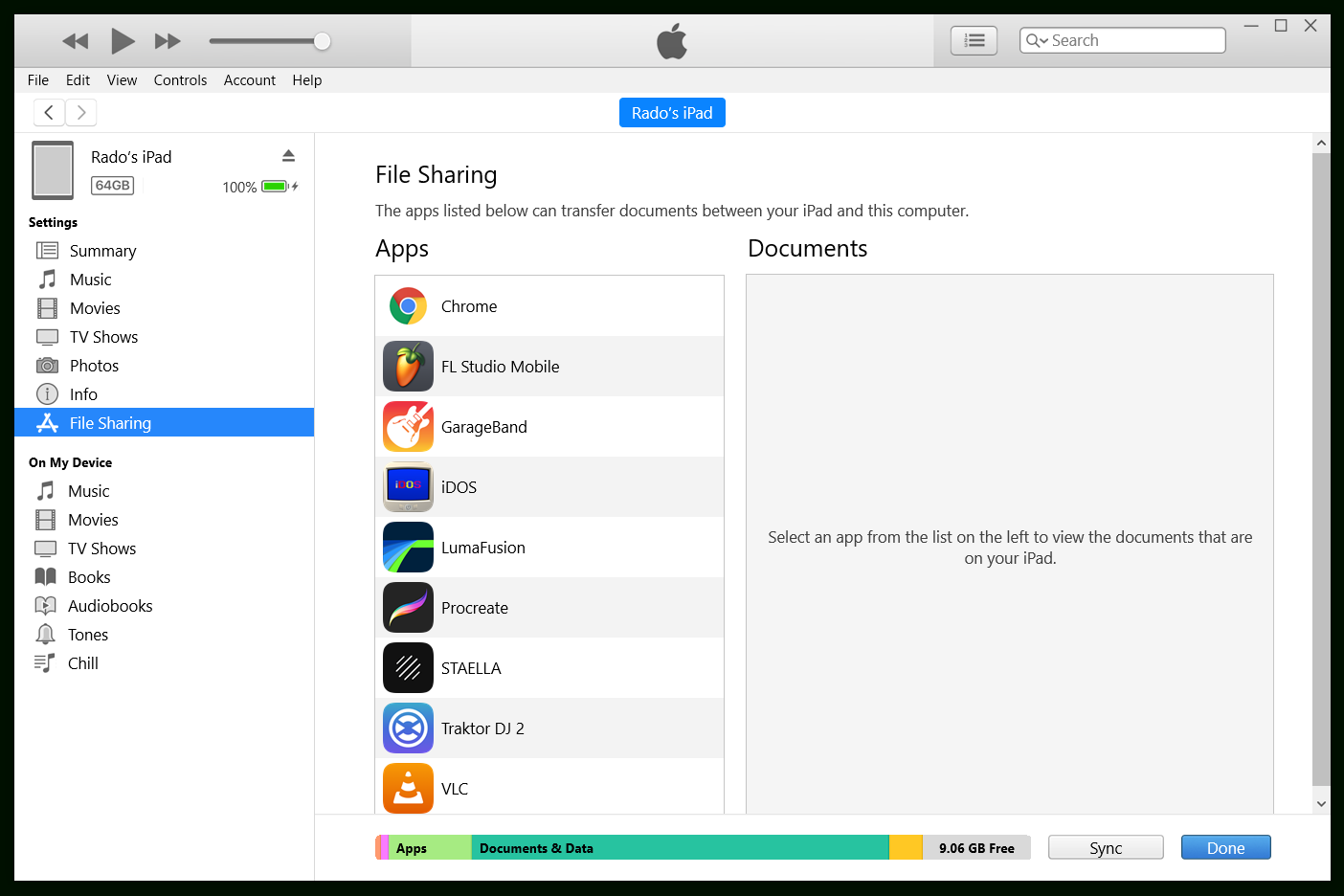Click the 9.06 GB Free storage segment
Screen dimensions: 1344x896
[976, 848]
